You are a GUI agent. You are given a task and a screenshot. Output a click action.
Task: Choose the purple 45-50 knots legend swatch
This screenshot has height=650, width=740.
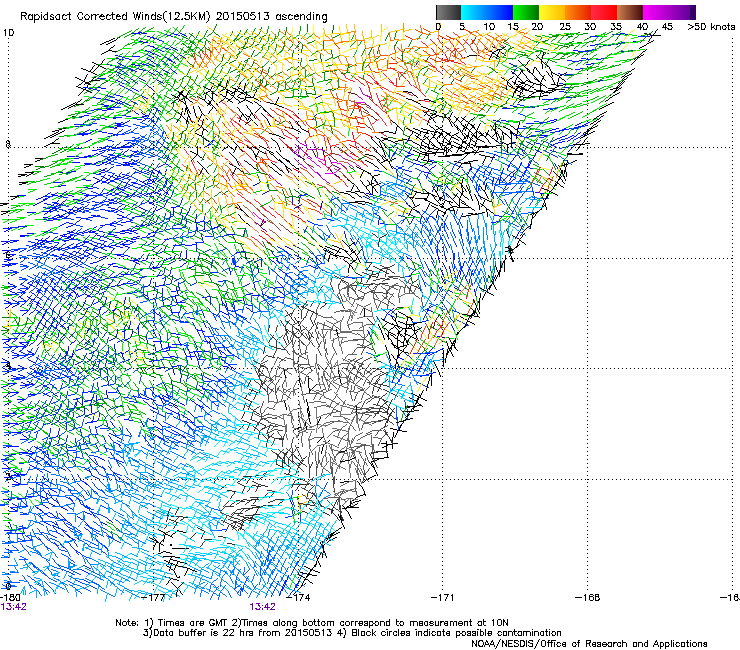pyautogui.click(x=682, y=12)
